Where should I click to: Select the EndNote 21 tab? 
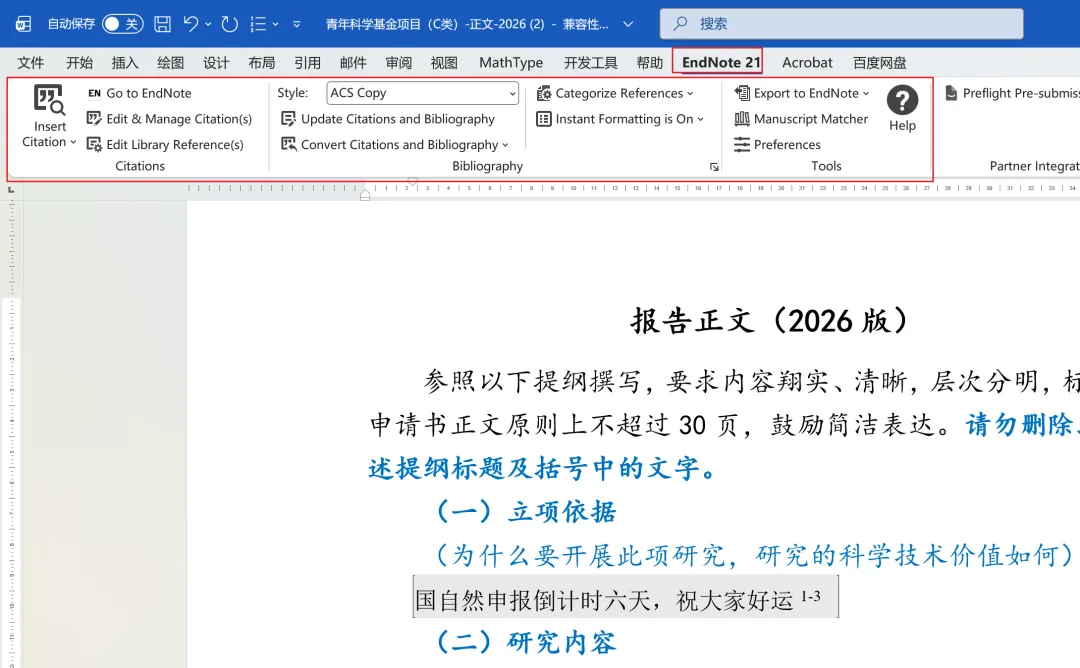point(721,63)
